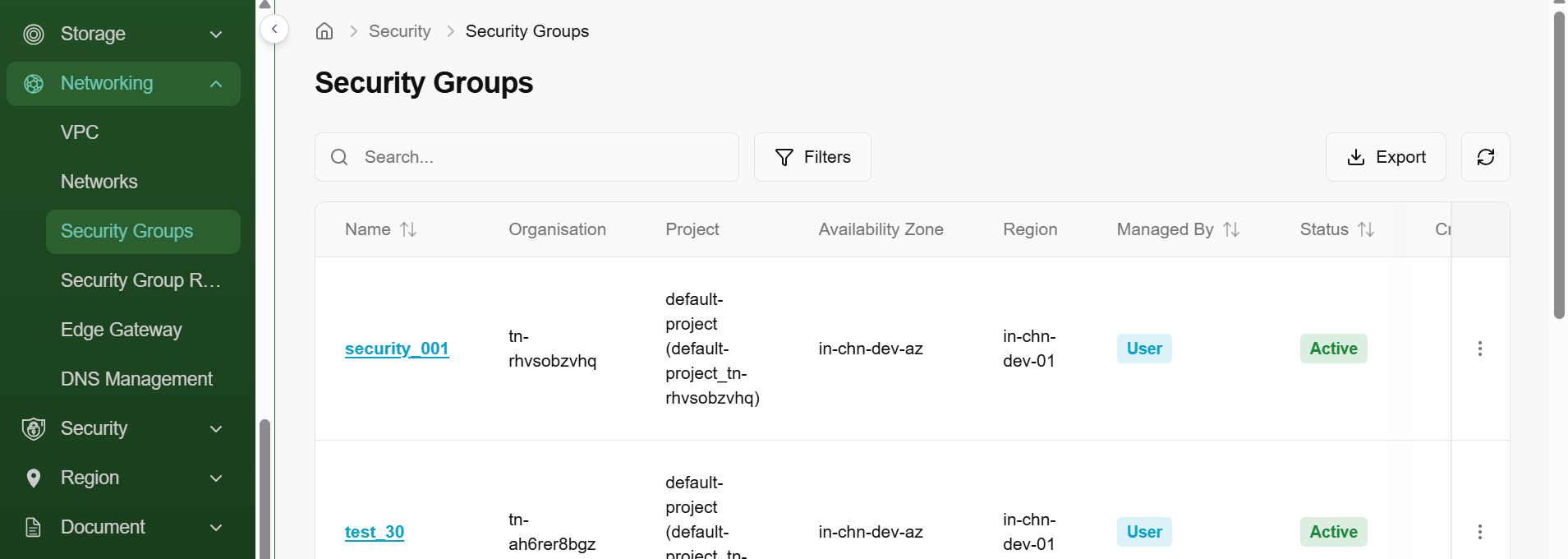
Task: Open actions menu for test_30 row
Action: [1479, 532]
